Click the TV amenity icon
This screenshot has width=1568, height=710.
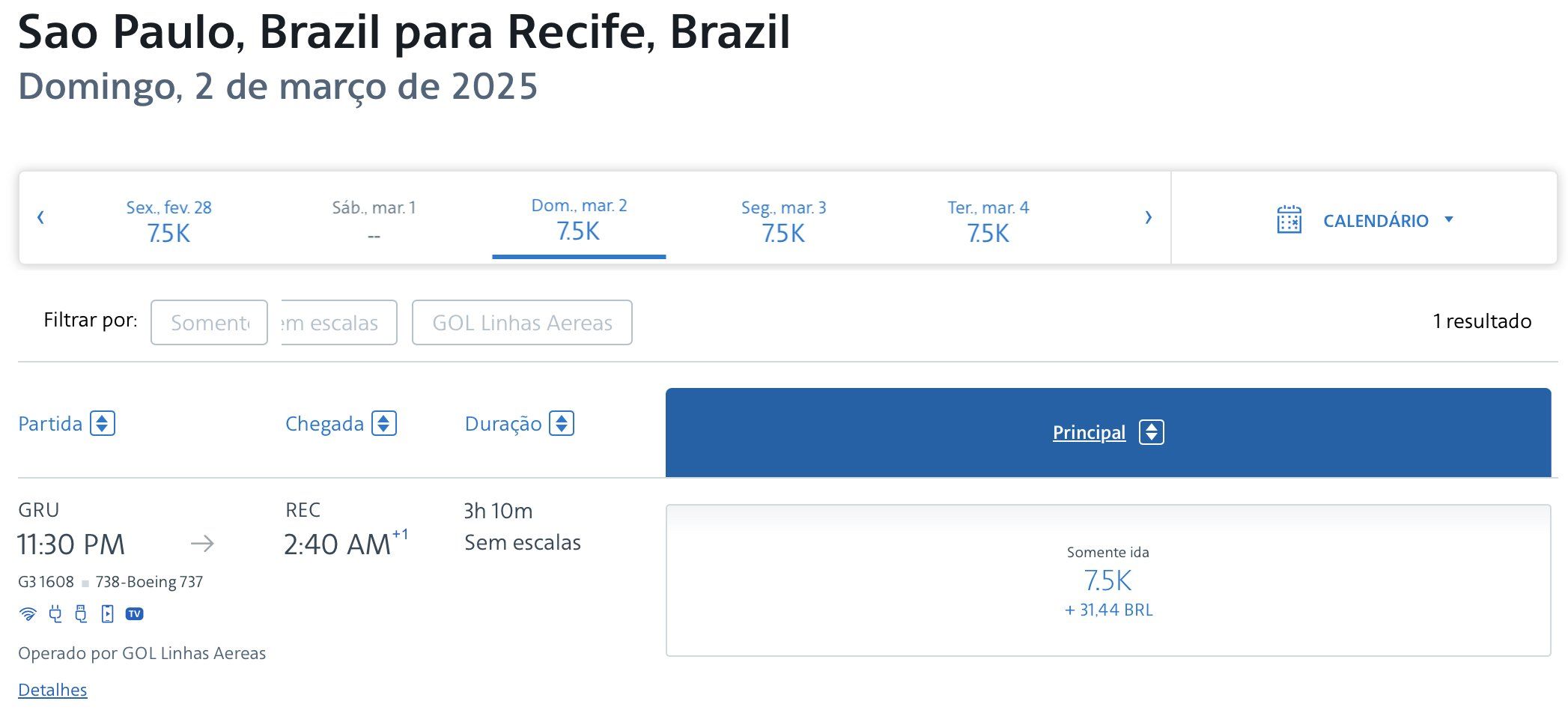click(135, 614)
